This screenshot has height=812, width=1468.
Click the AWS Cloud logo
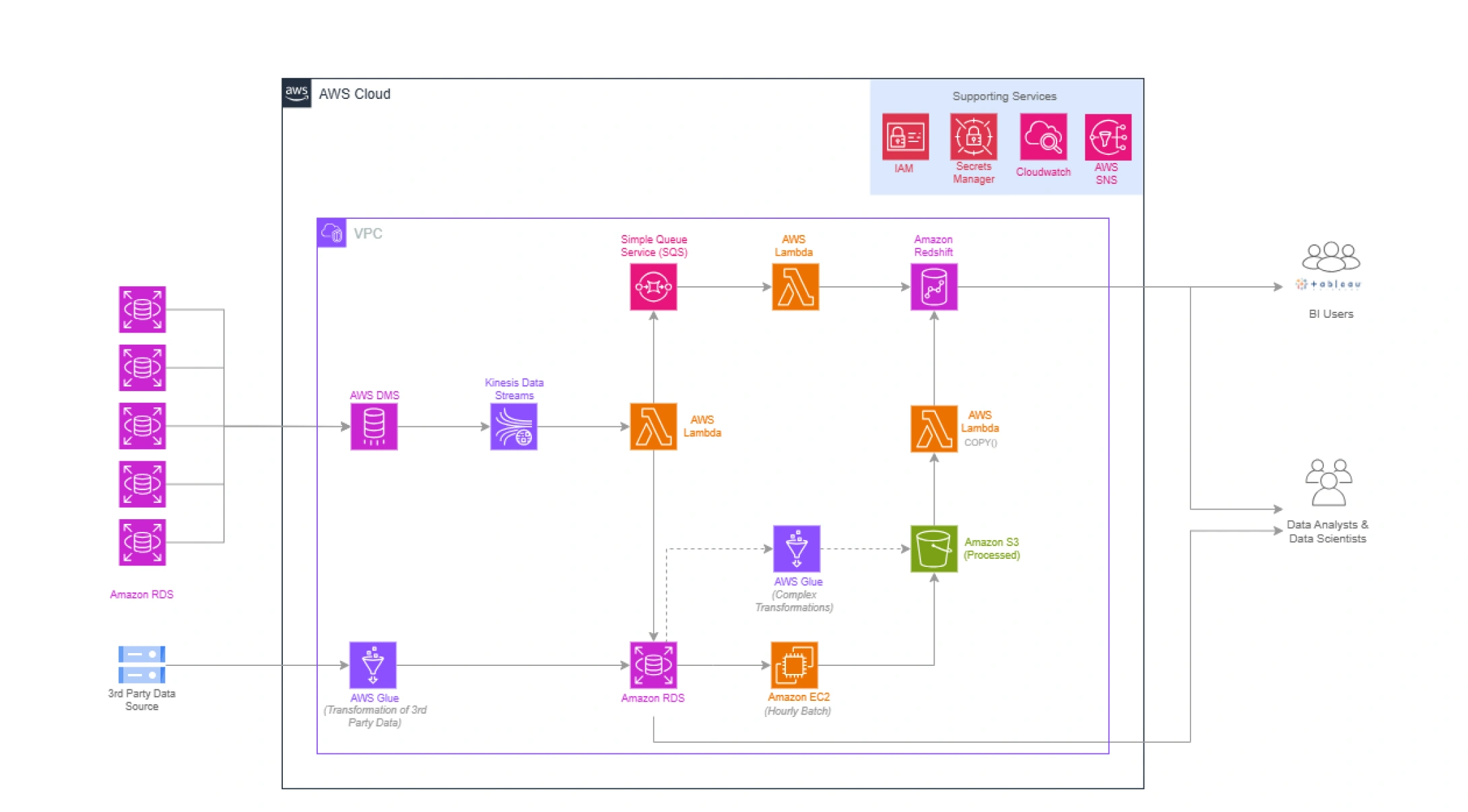tap(296, 93)
